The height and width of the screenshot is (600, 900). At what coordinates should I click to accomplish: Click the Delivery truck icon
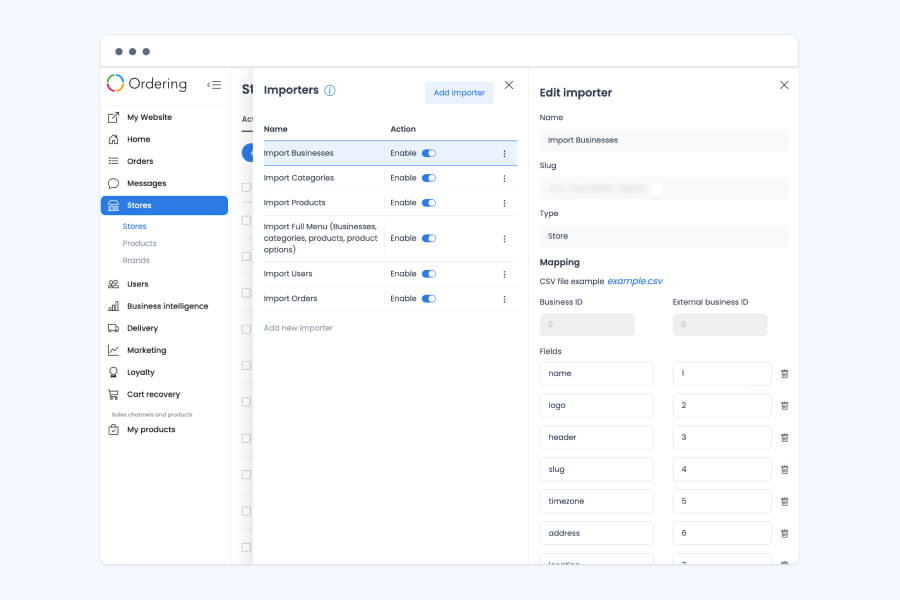point(114,328)
